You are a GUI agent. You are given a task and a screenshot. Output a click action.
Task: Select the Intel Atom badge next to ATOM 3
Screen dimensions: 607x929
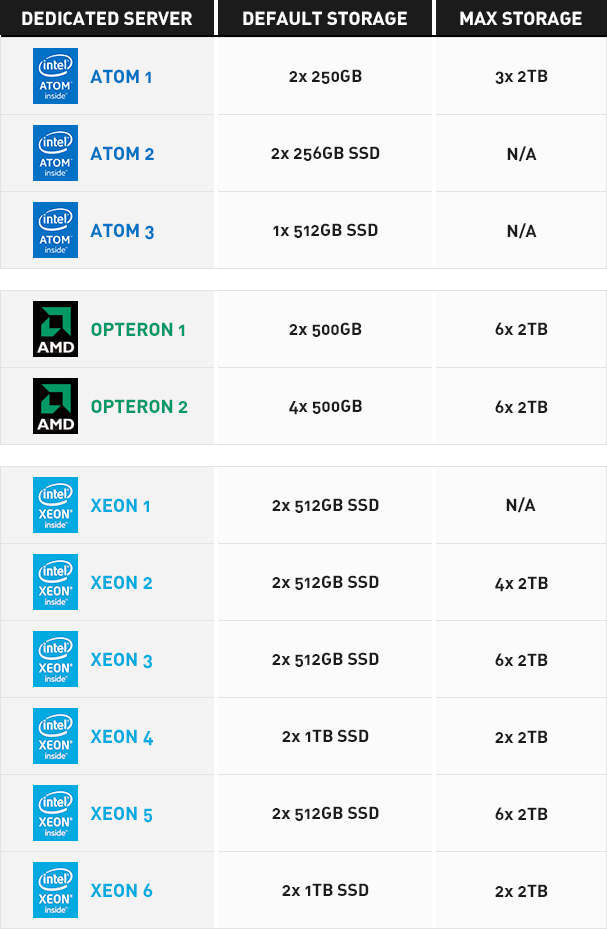point(55,230)
